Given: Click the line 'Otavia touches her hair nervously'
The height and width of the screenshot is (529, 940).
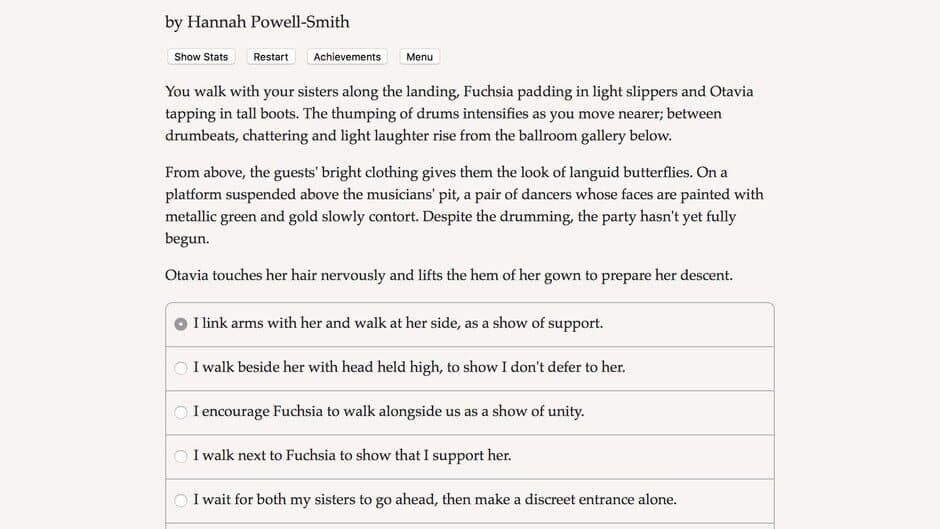Looking at the screenshot, I should tap(448, 274).
